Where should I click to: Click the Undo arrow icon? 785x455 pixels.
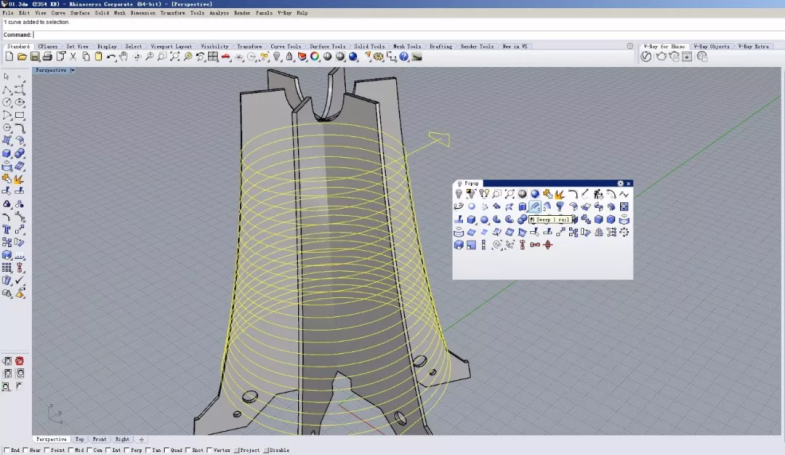(109, 57)
